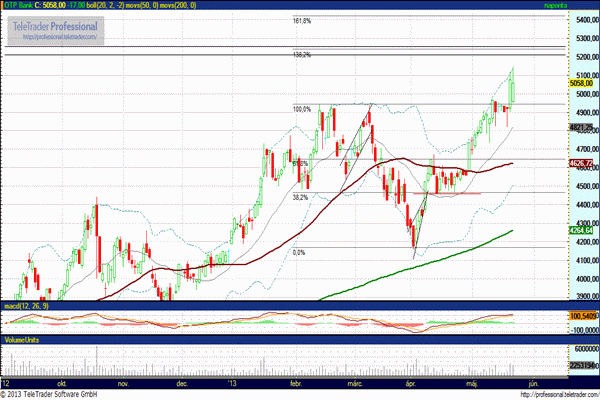
Task: Select the 161,8% Fibonacci level label
Action: [302, 21]
